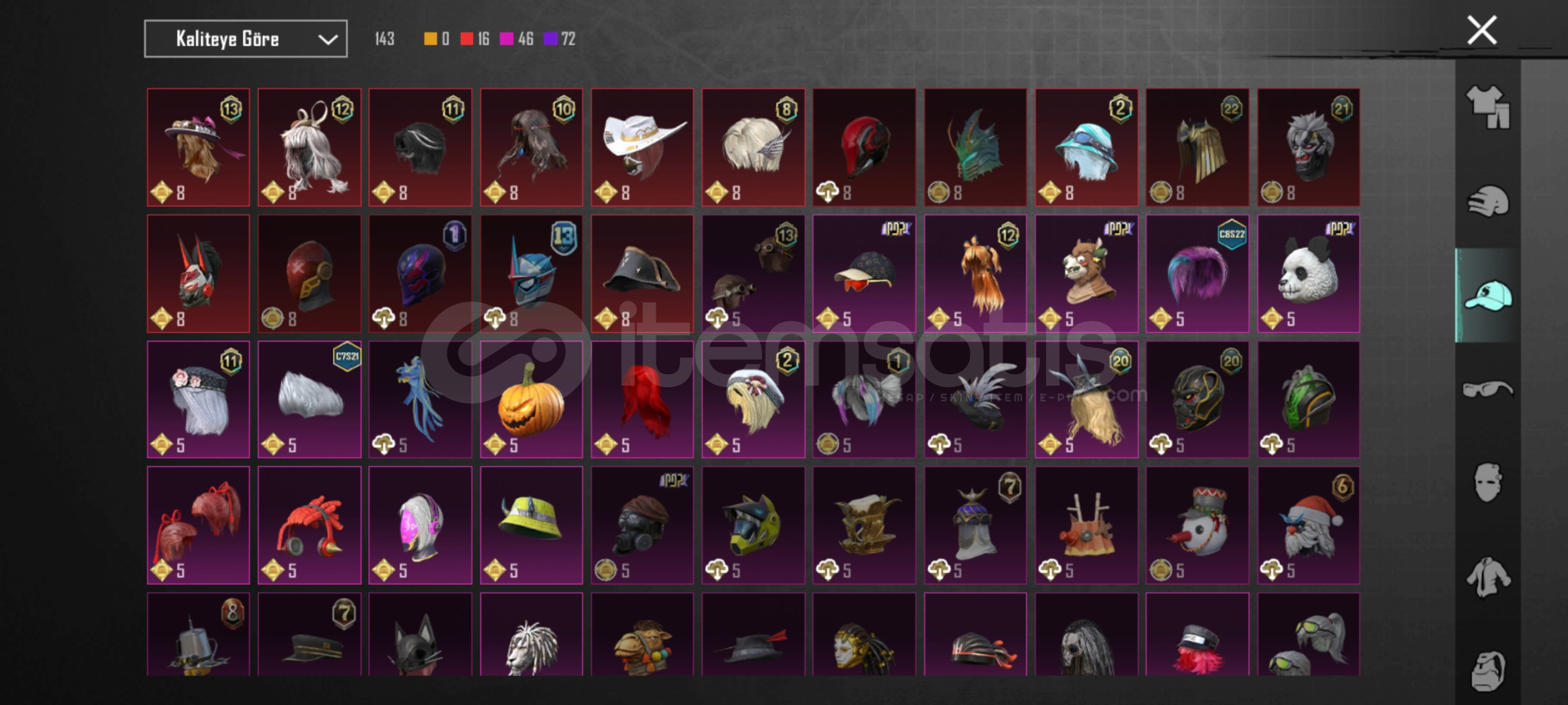Select the panda head mask item
Image resolution: width=1568 pixels, height=705 pixels.
point(1308,274)
